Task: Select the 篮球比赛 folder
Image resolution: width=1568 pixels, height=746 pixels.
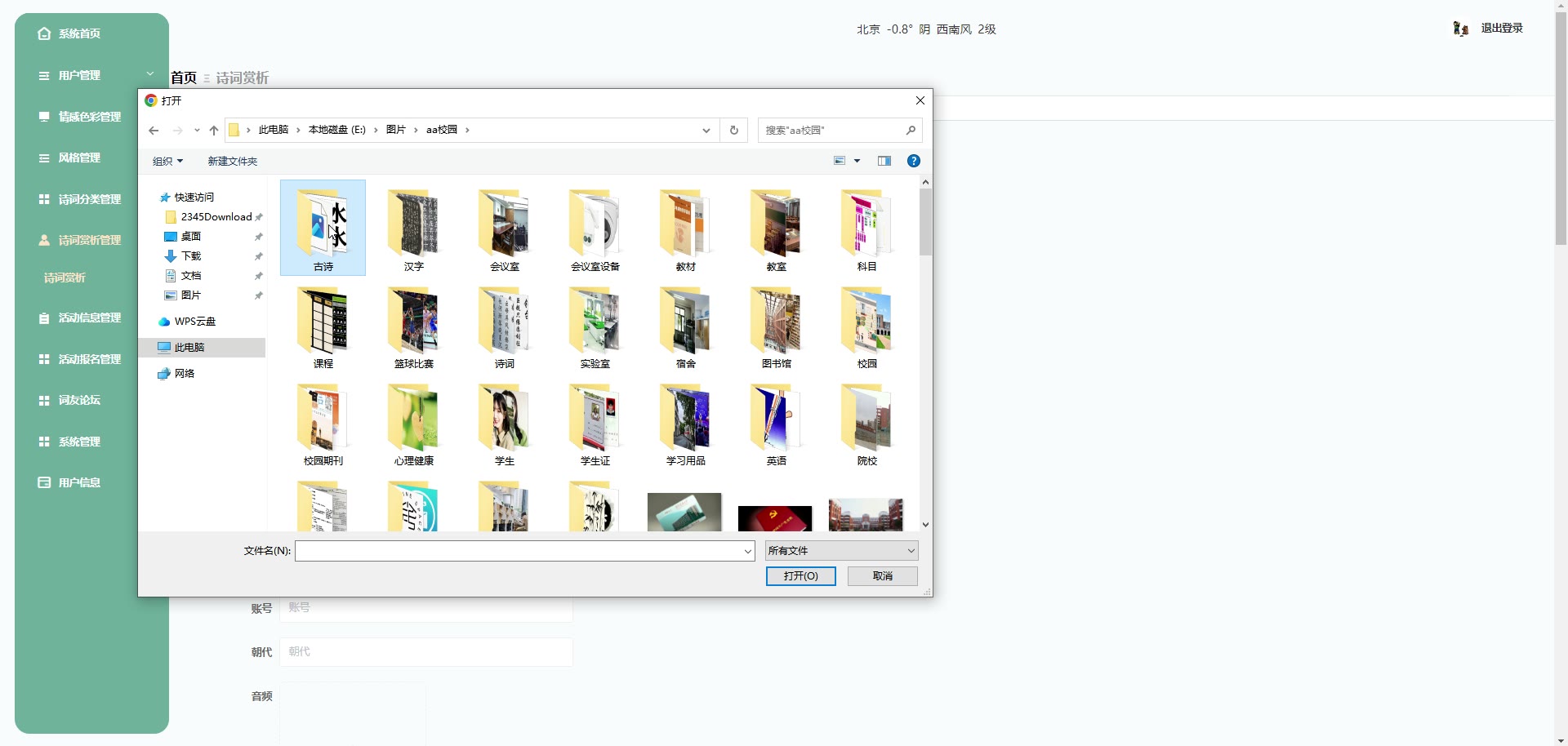Action: (x=413, y=325)
